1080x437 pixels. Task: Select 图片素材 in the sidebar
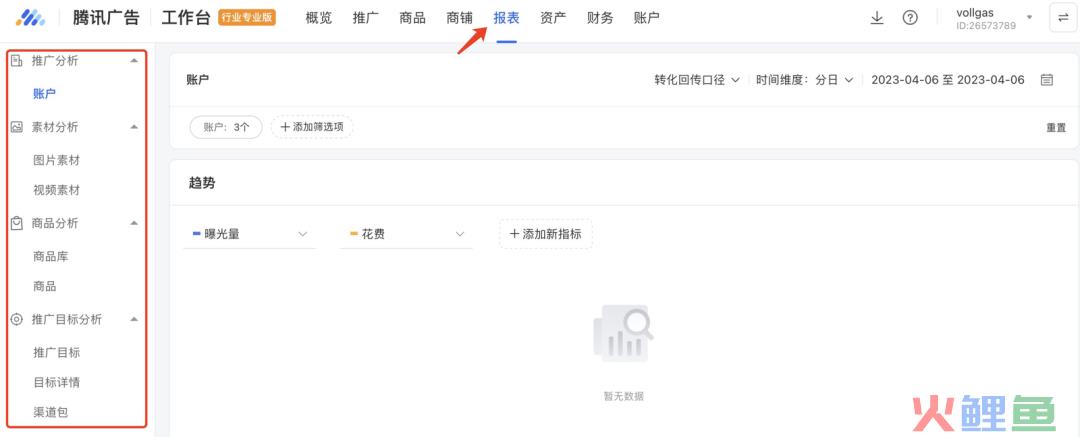(x=56, y=161)
